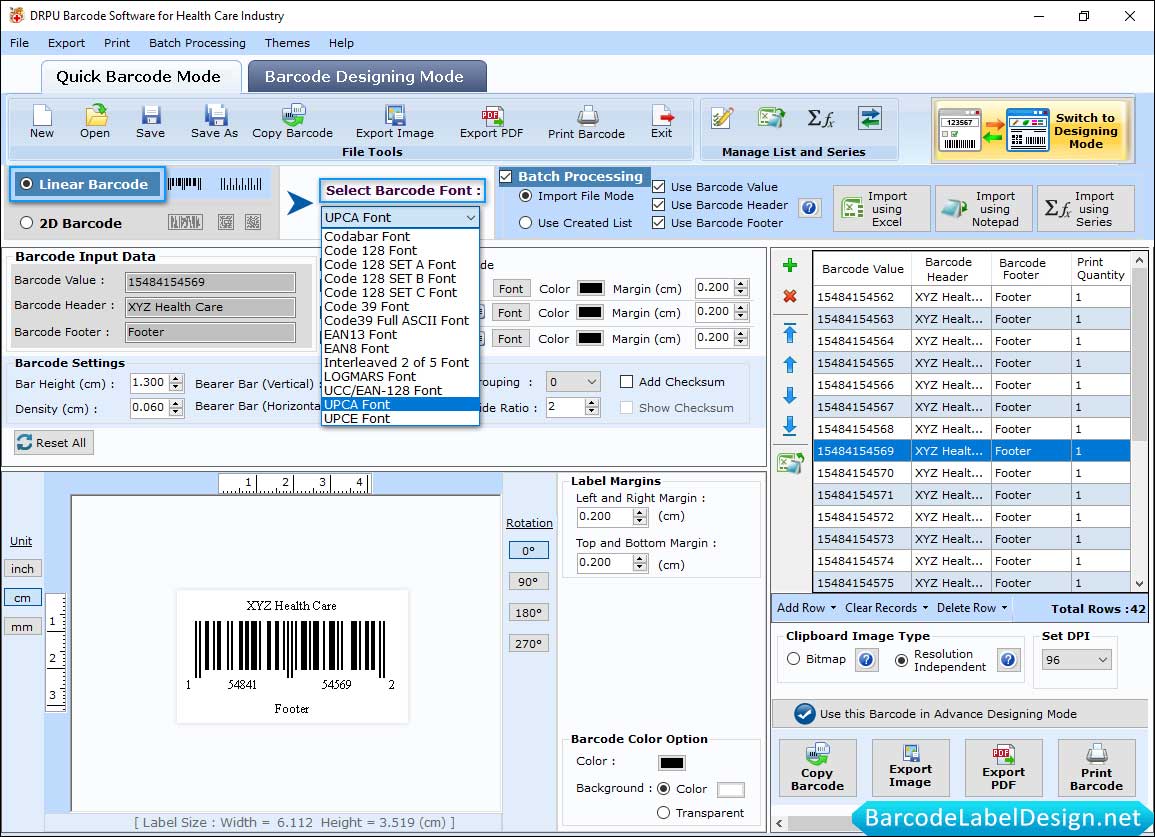The image size is (1155, 837).
Task: Set rotation to 90° button
Action: (x=528, y=581)
